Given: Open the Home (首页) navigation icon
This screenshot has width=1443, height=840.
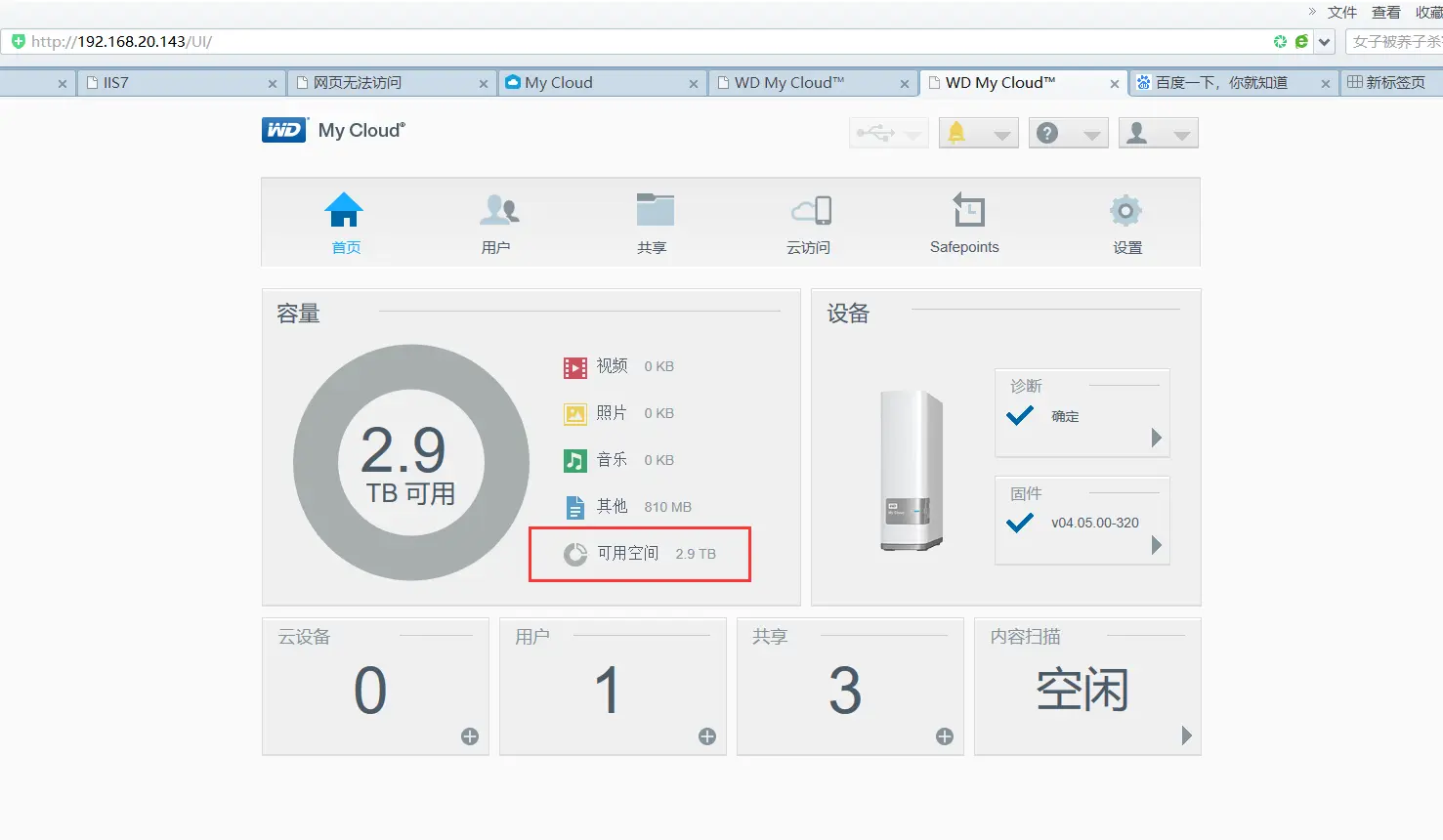Looking at the screenshot, I should pos(344,210).
